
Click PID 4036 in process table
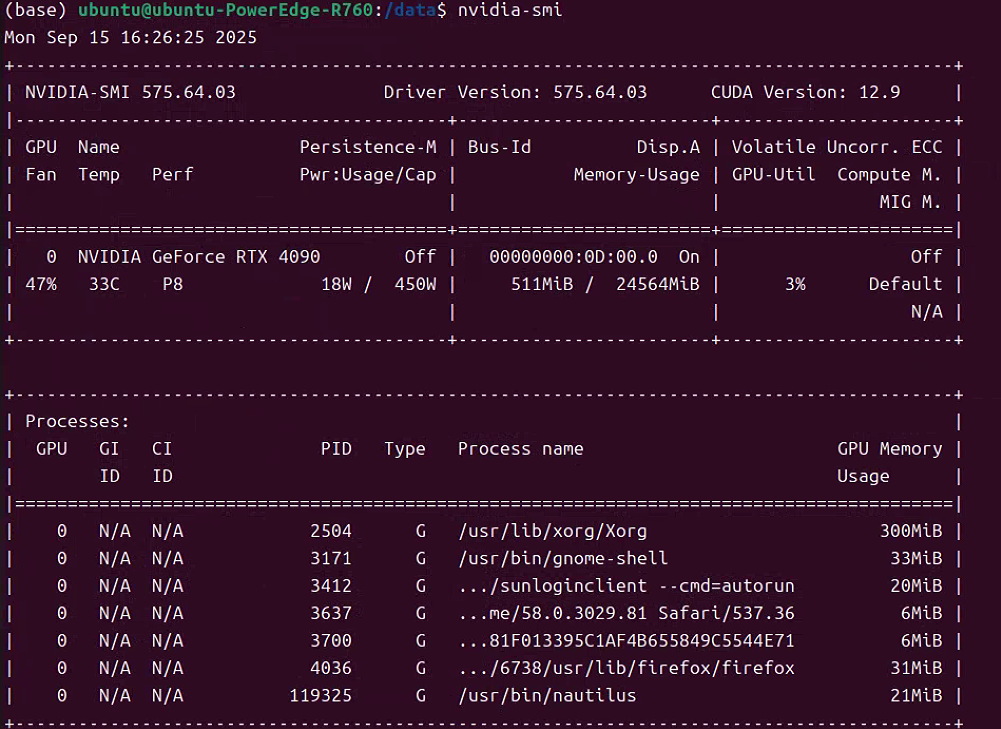click(331, 669)
